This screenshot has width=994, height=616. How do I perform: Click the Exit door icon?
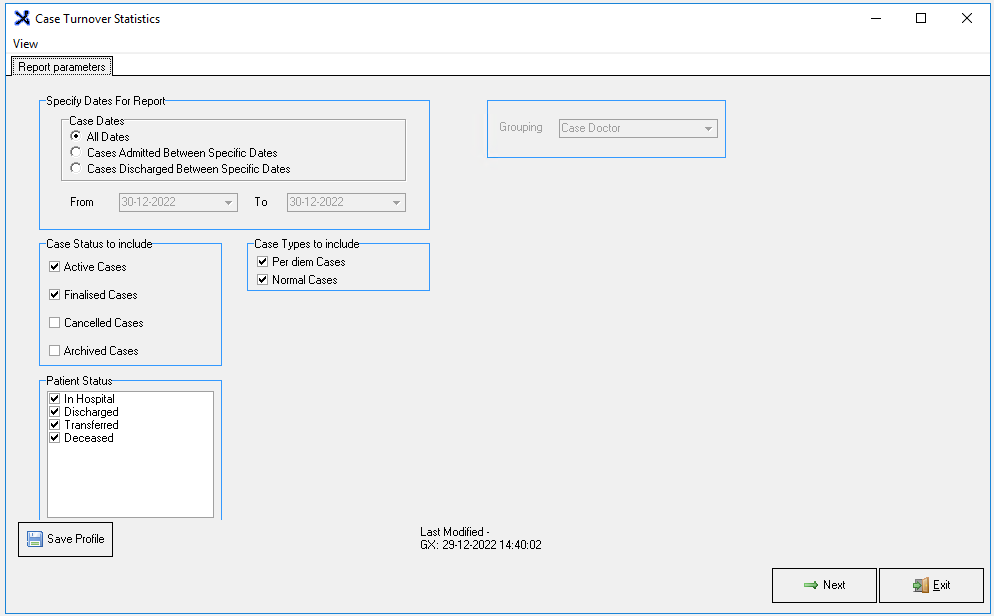[920, 585]
